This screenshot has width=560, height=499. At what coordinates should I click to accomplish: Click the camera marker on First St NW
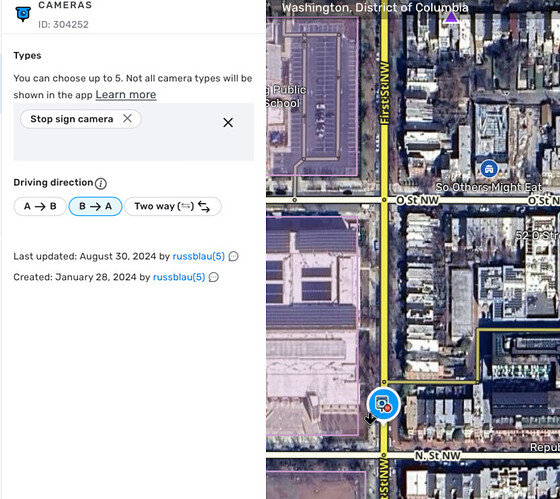[x=383, y=404]
